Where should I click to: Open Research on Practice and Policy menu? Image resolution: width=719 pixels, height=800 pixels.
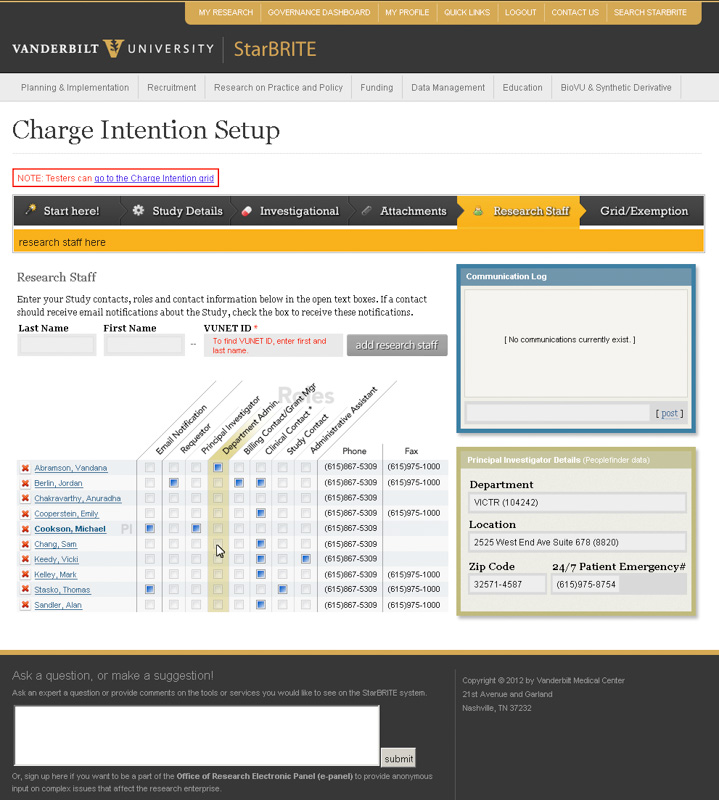click(x=278, y=87)
